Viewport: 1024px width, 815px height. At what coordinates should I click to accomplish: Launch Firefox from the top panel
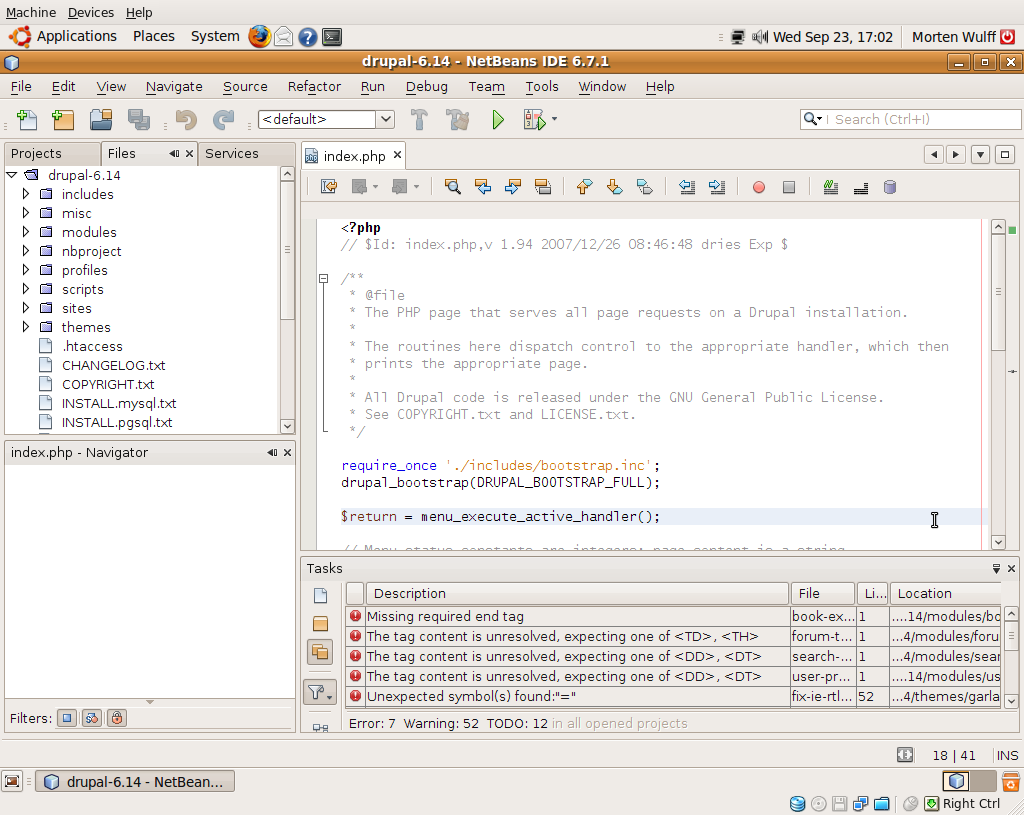[x=259, y=37]
